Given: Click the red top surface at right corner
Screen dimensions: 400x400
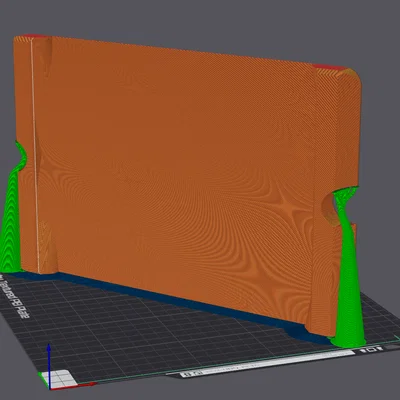Looking at the screenshot, I should pos(328,68).
